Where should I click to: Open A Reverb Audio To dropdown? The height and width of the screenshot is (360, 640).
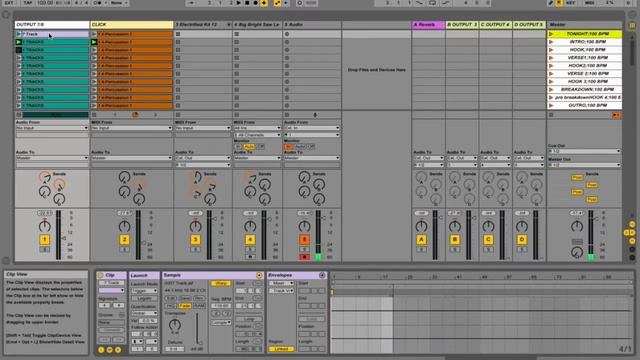point(428,158)
